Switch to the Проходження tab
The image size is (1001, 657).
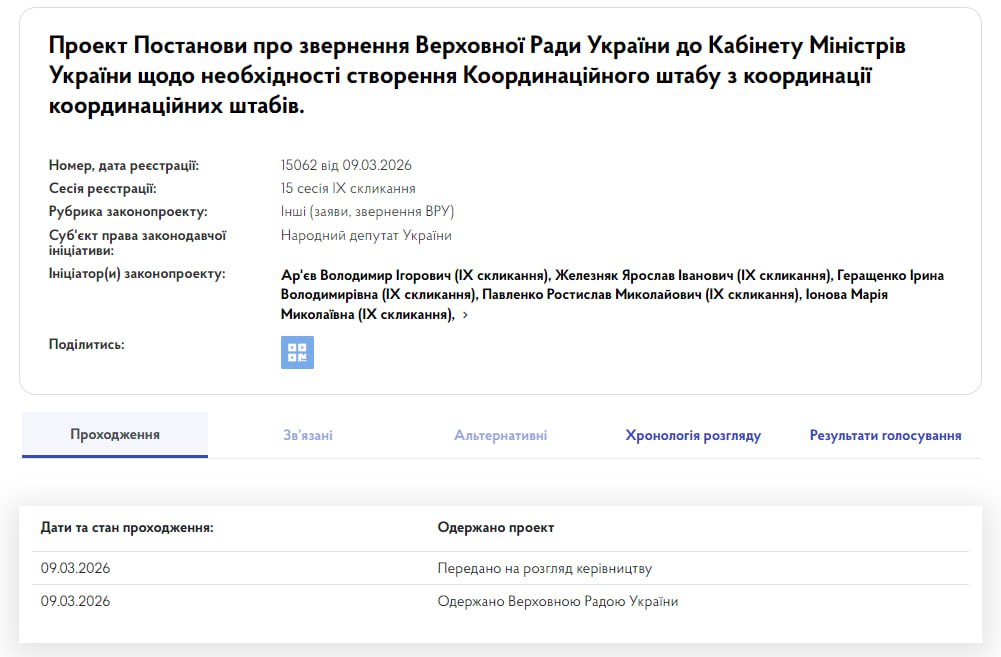[114, 435]
